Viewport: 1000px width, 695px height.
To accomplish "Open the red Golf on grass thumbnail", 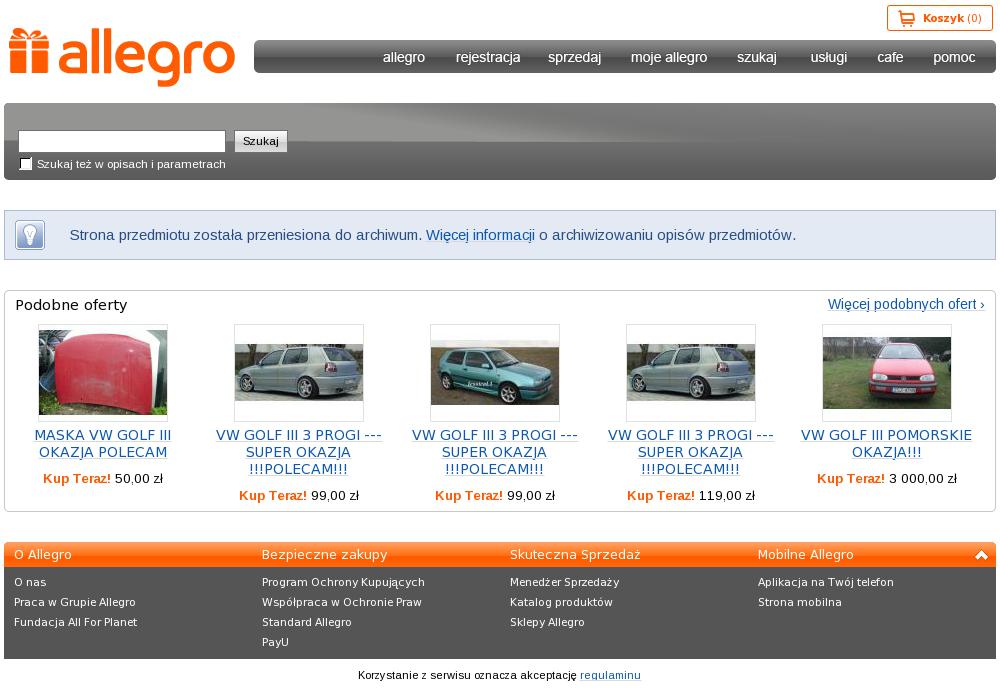I will point(886,372).
